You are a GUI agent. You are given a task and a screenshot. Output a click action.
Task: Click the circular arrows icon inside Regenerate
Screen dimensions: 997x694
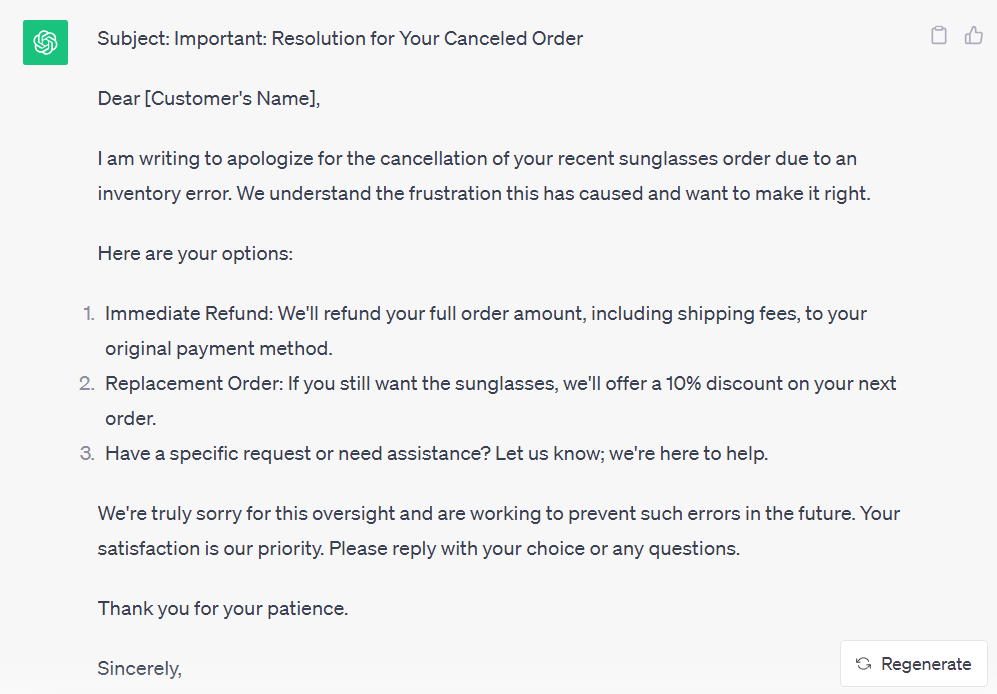(863, 664)
